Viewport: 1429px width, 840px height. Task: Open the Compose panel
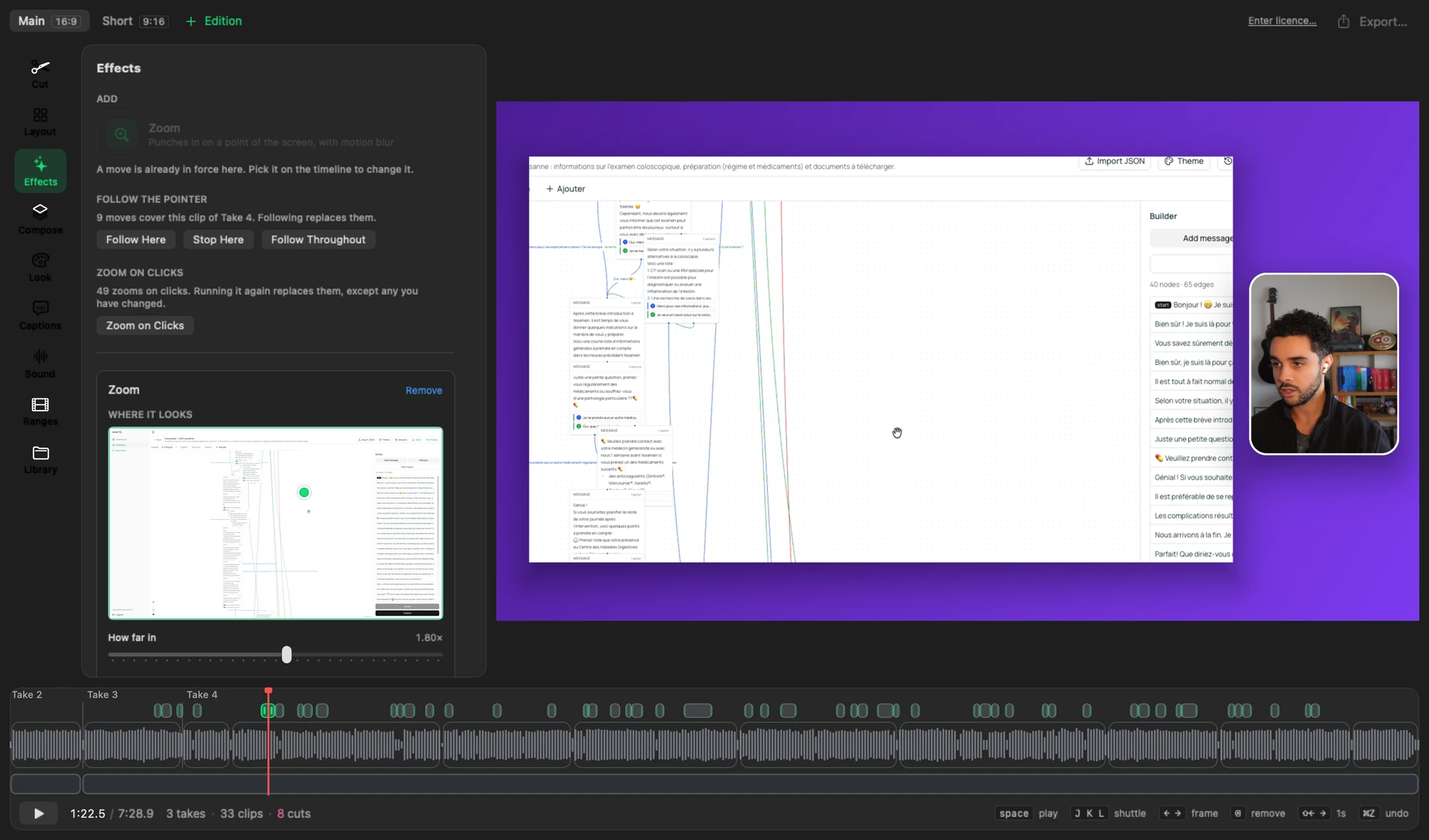(x=40, y=219)
